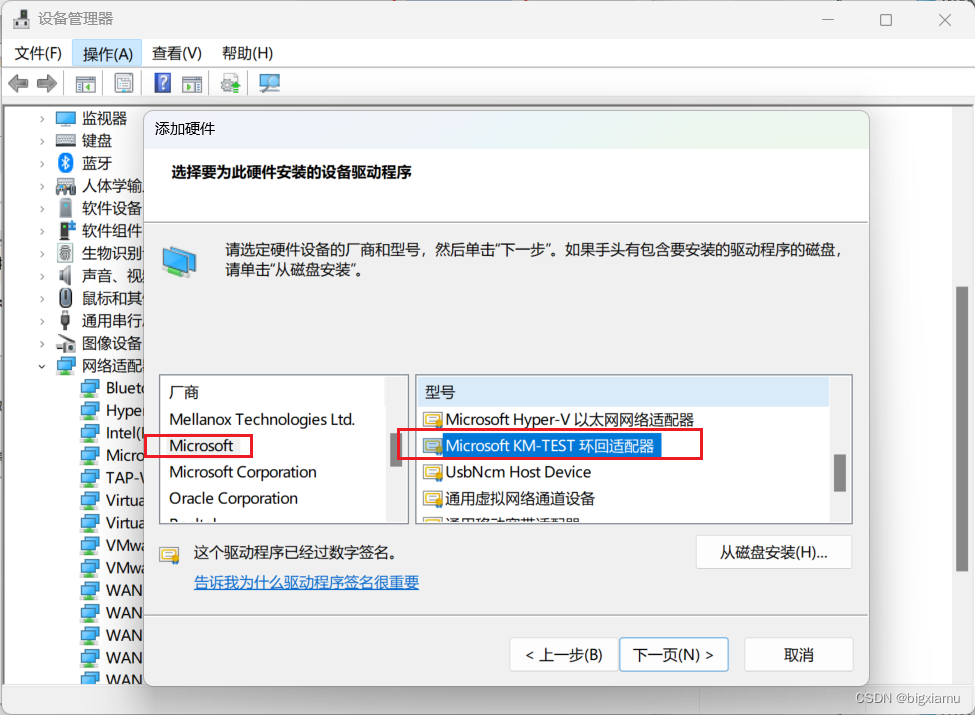Click the forward arrow toolbar icon
Image resolution: width=975 pixels, height=715 pixels.
pyautogui.click(x=47, y=83)
